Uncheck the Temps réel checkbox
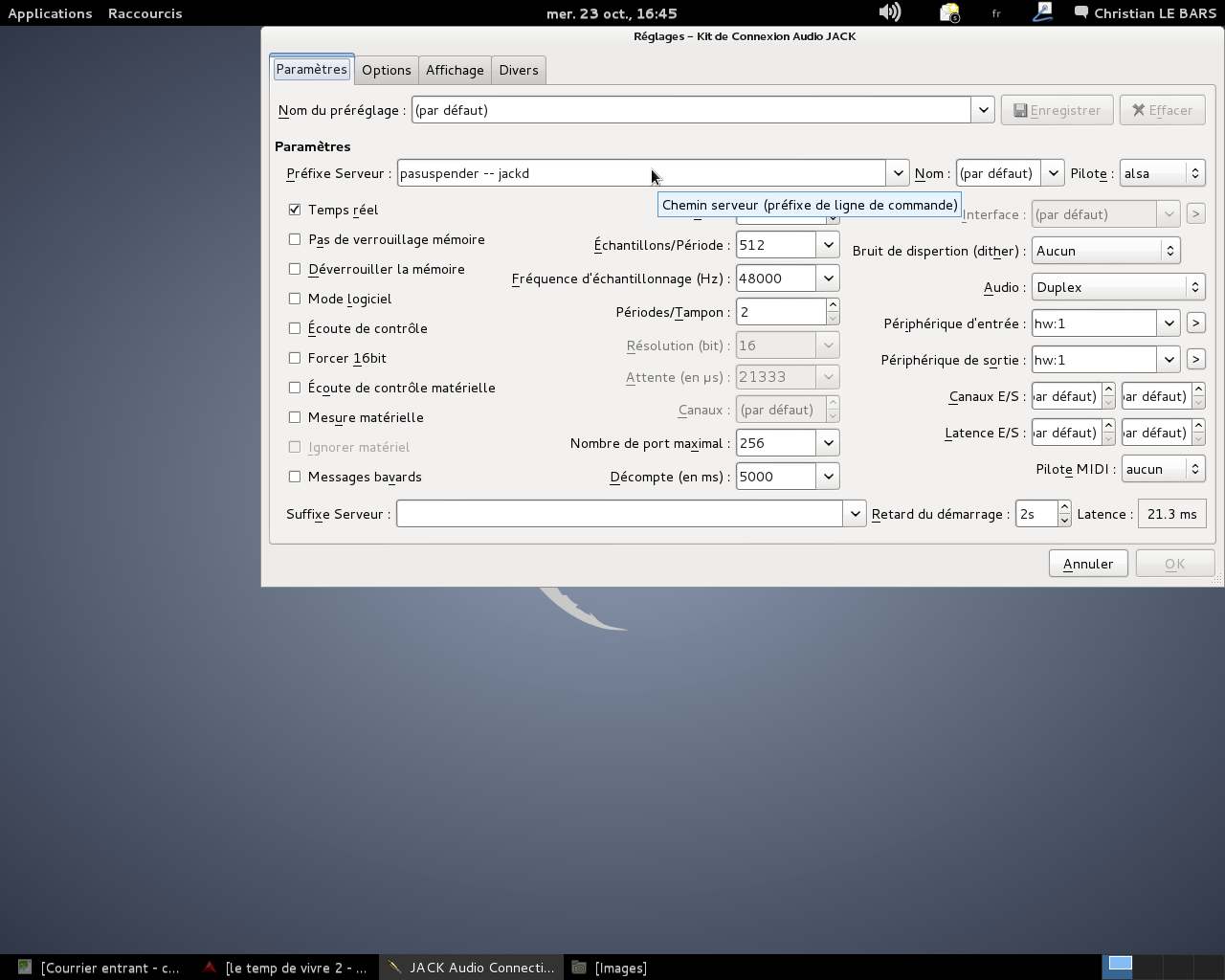 pyautogui.click(x=295, y=210)
